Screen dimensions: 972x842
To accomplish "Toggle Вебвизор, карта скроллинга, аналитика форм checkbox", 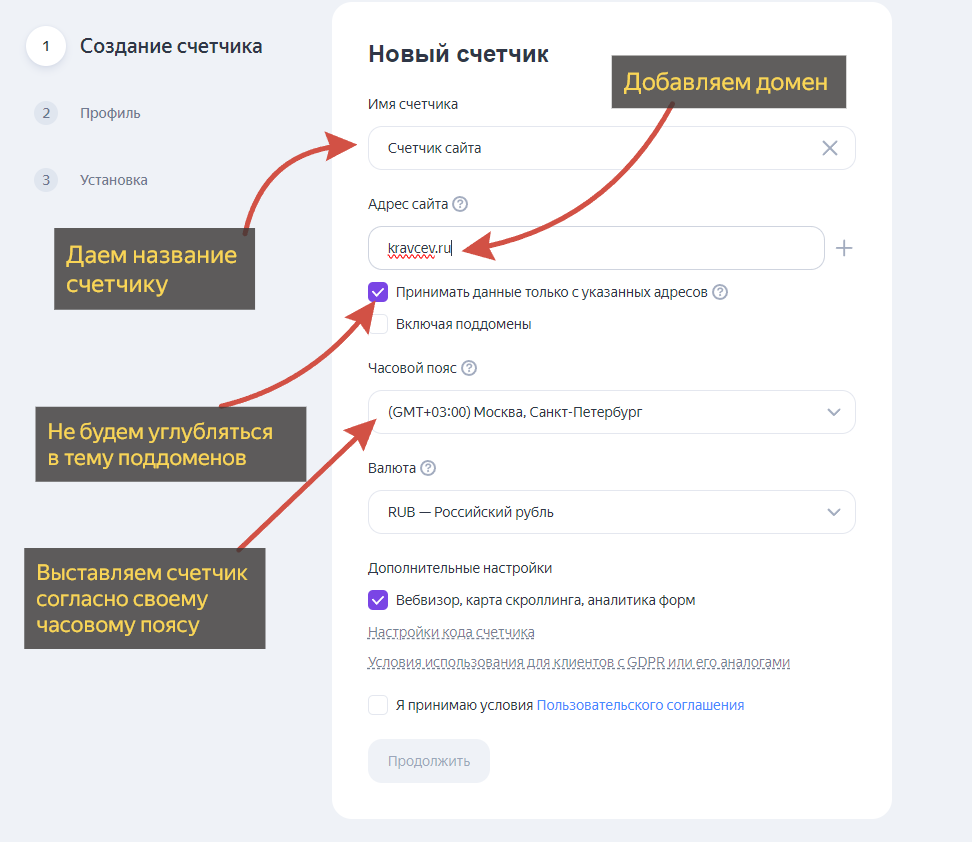I will point(378,600).
